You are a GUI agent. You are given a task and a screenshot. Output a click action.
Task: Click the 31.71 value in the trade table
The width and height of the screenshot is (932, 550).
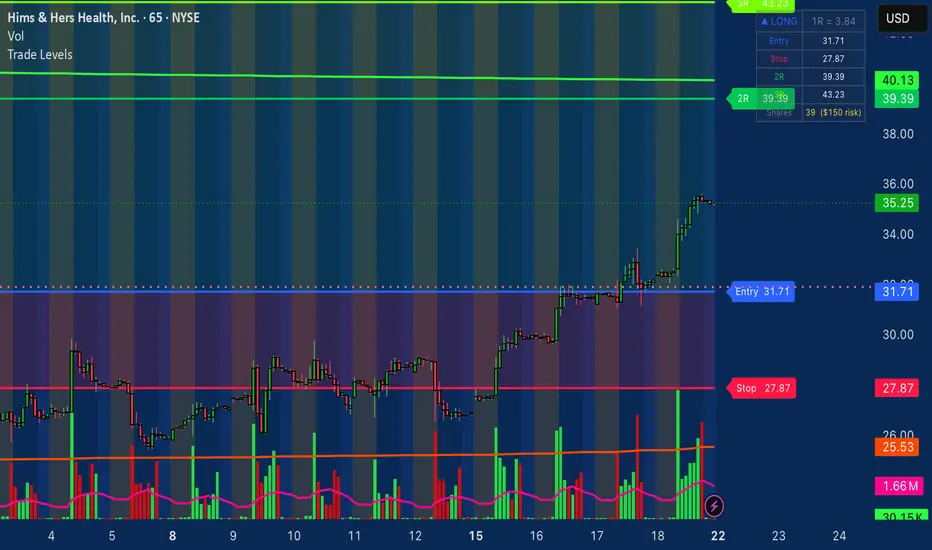(833, 41)
